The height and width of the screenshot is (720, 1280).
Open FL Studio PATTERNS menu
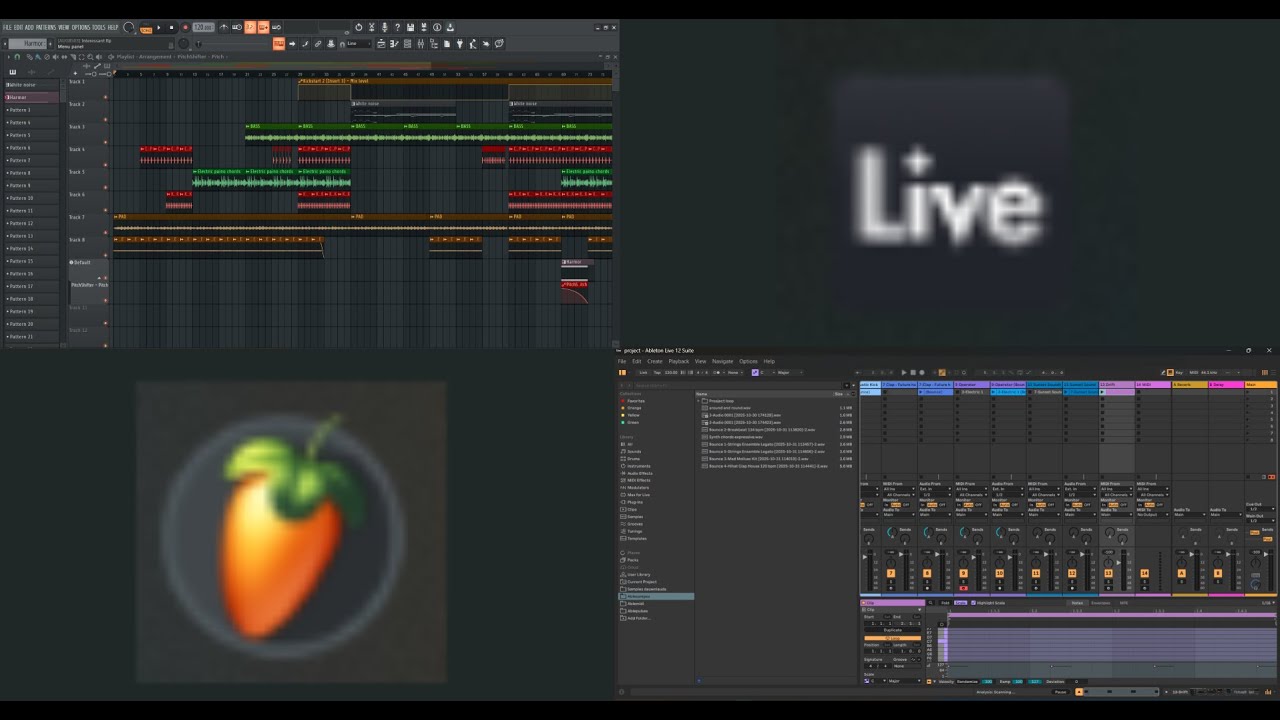pos(45,27)
